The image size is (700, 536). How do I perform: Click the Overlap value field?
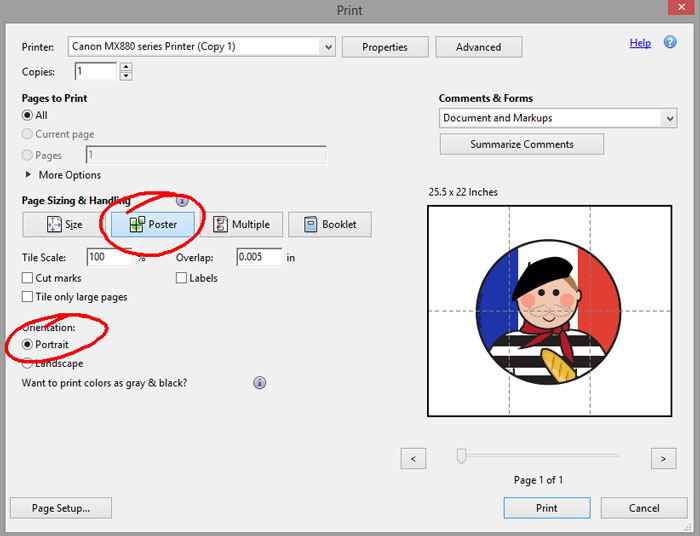[259, 257]
